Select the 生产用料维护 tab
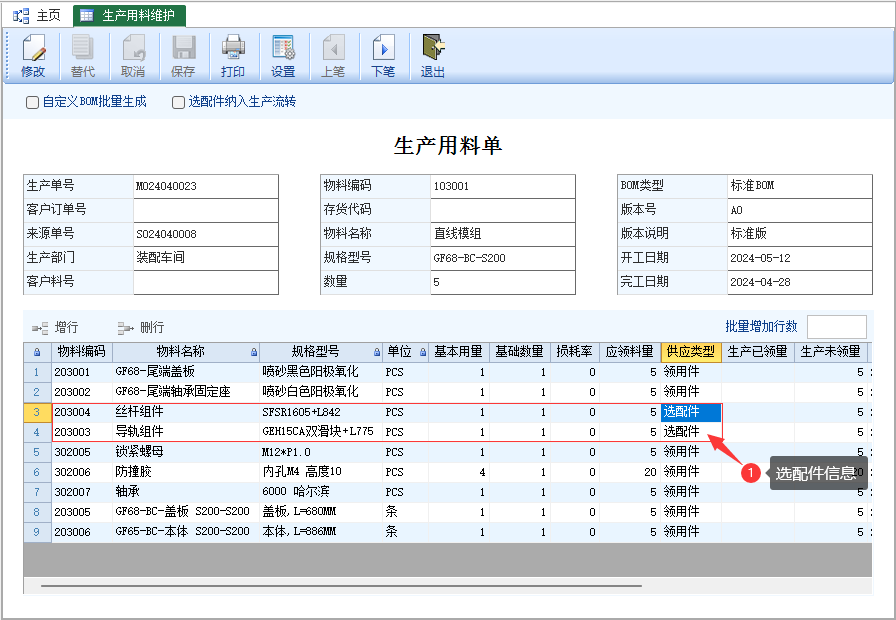Viewport: 896px width, 620px height. click(129, 15)
